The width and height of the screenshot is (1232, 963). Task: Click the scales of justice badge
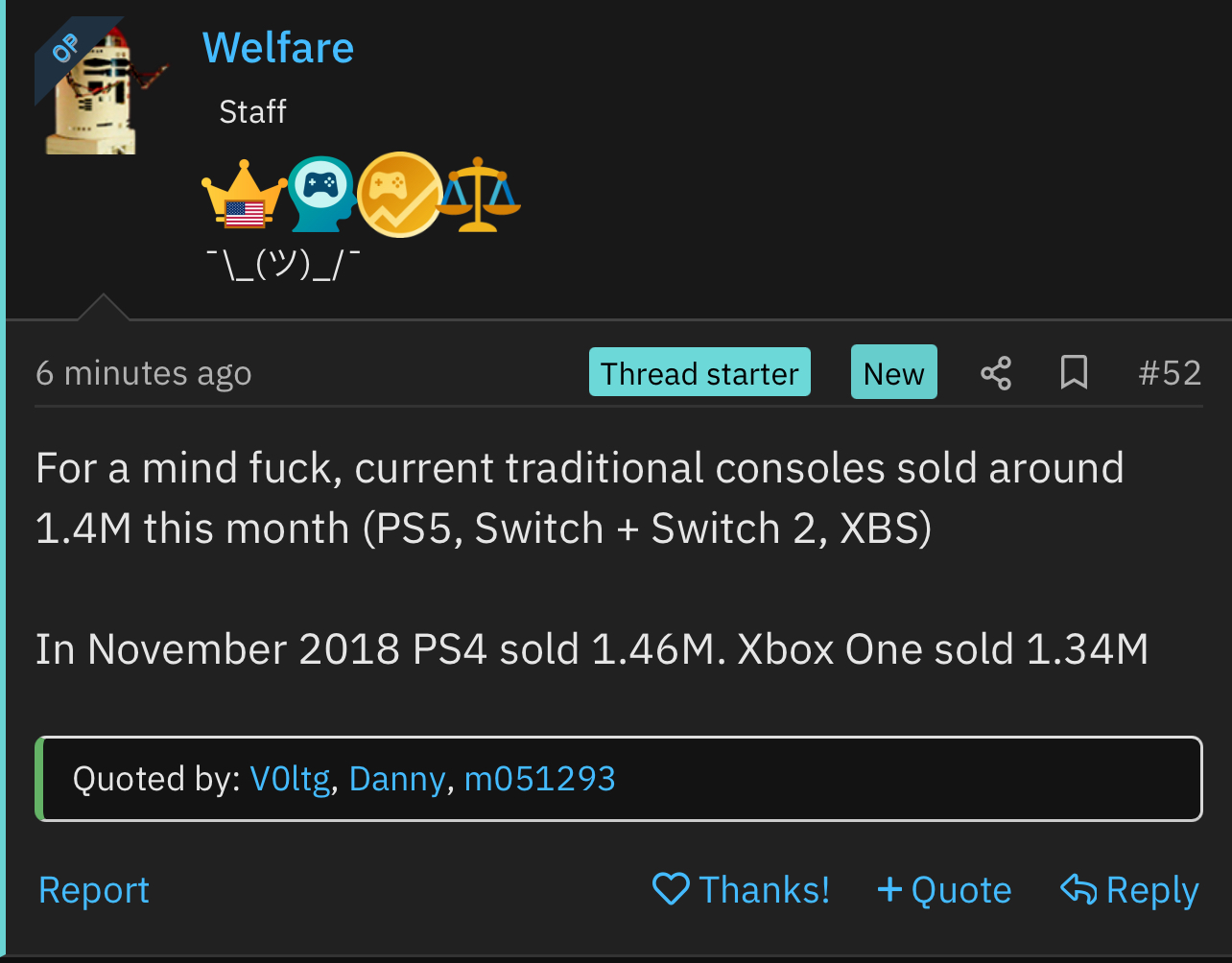point(479,196)
